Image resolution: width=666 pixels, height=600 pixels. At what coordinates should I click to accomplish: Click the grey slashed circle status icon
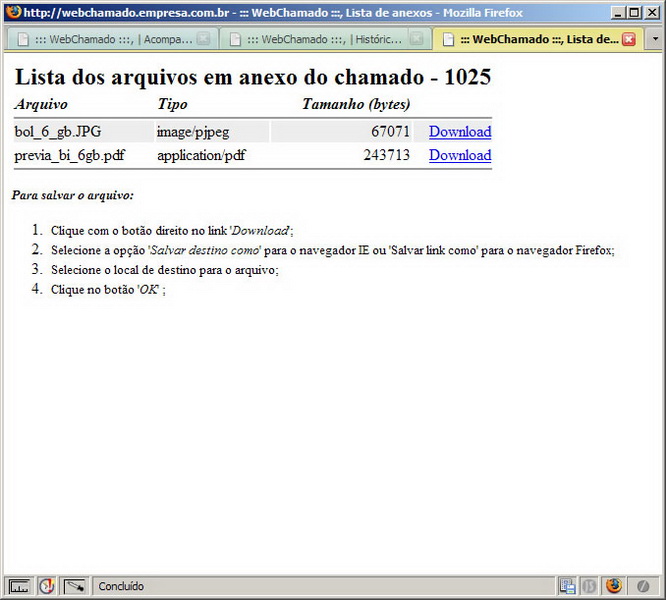point(643,586)
